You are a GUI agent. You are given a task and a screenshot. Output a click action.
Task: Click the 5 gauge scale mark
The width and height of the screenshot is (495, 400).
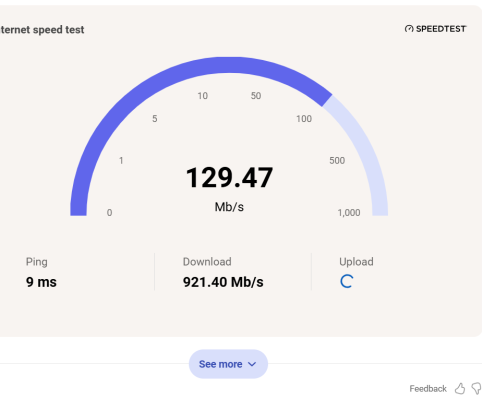click(x=155, y=119)
